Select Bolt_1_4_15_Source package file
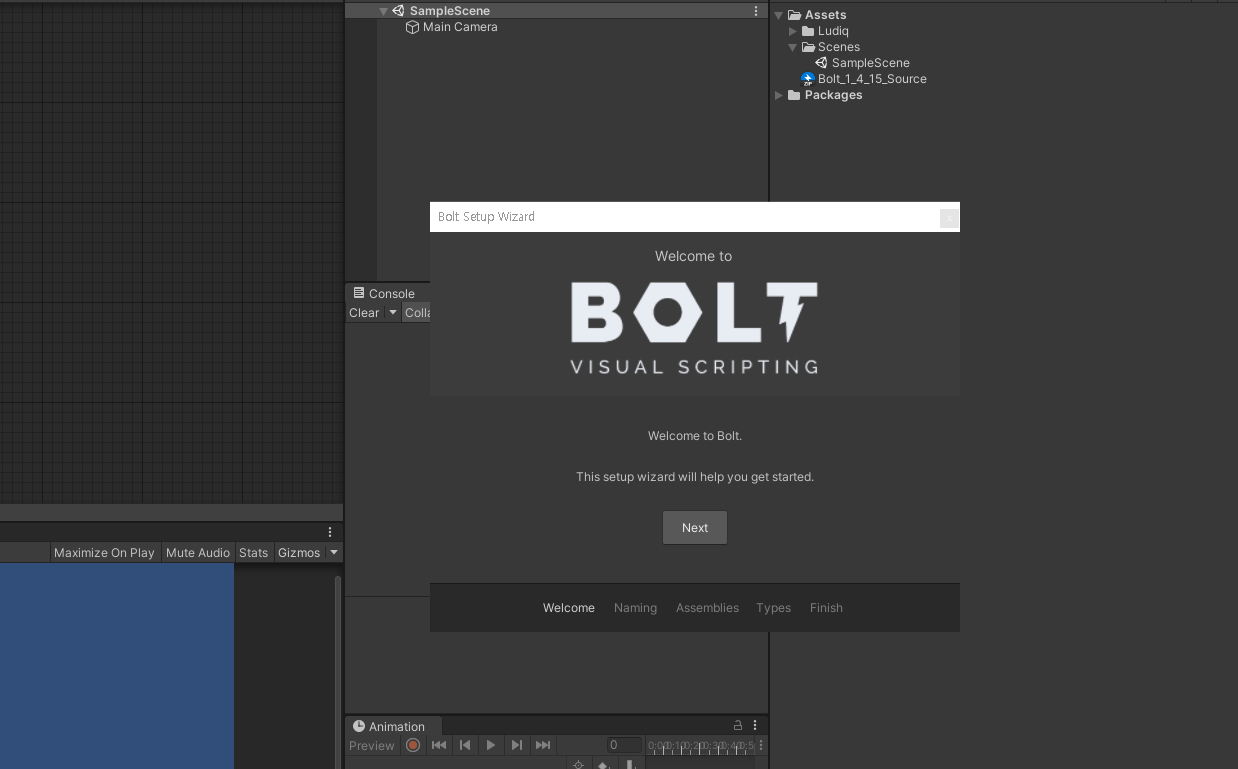This screenshot has height=769, width=1238. coord(872,79)
